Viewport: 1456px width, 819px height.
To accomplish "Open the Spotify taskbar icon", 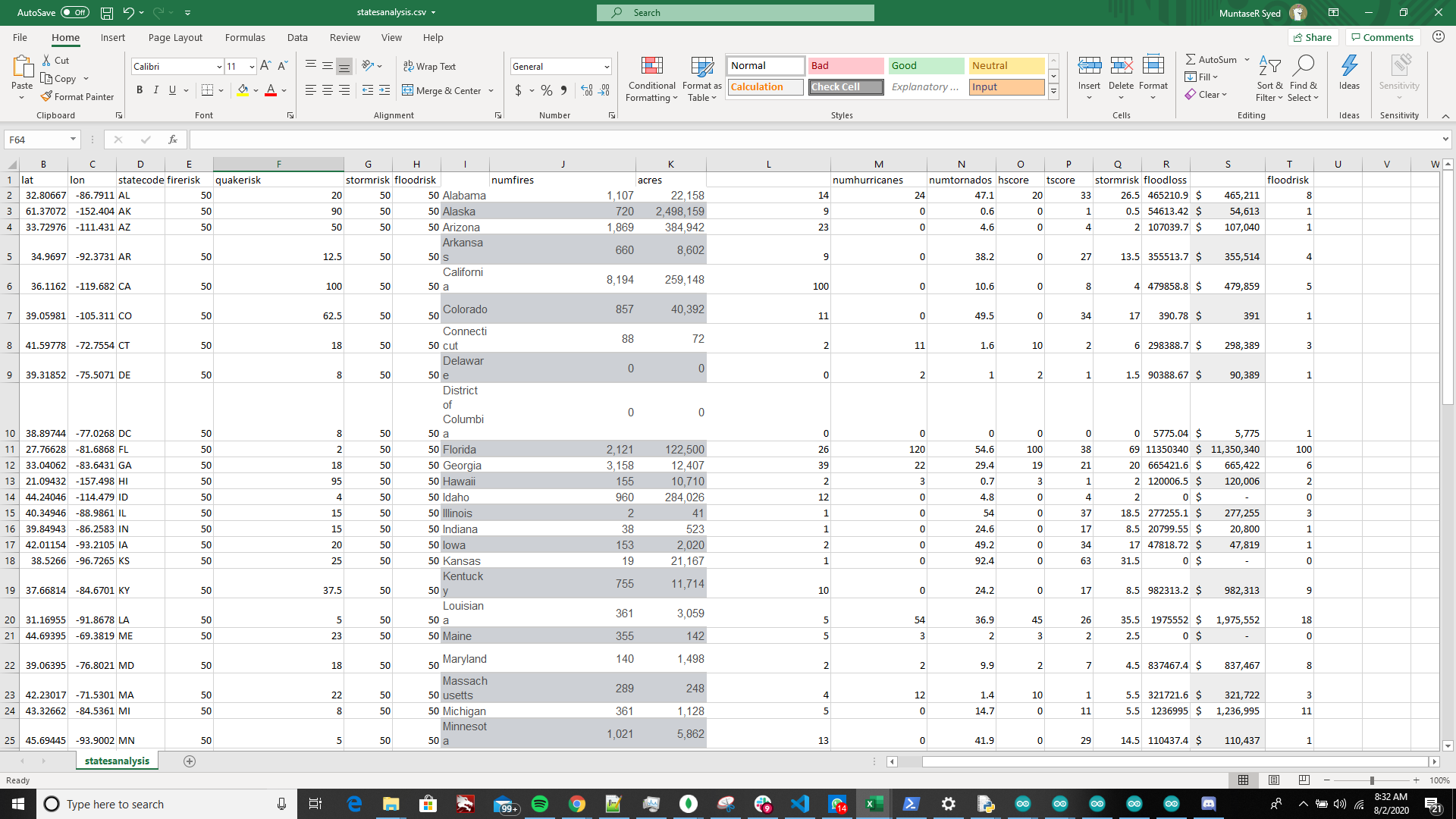I will pos(540,804).
